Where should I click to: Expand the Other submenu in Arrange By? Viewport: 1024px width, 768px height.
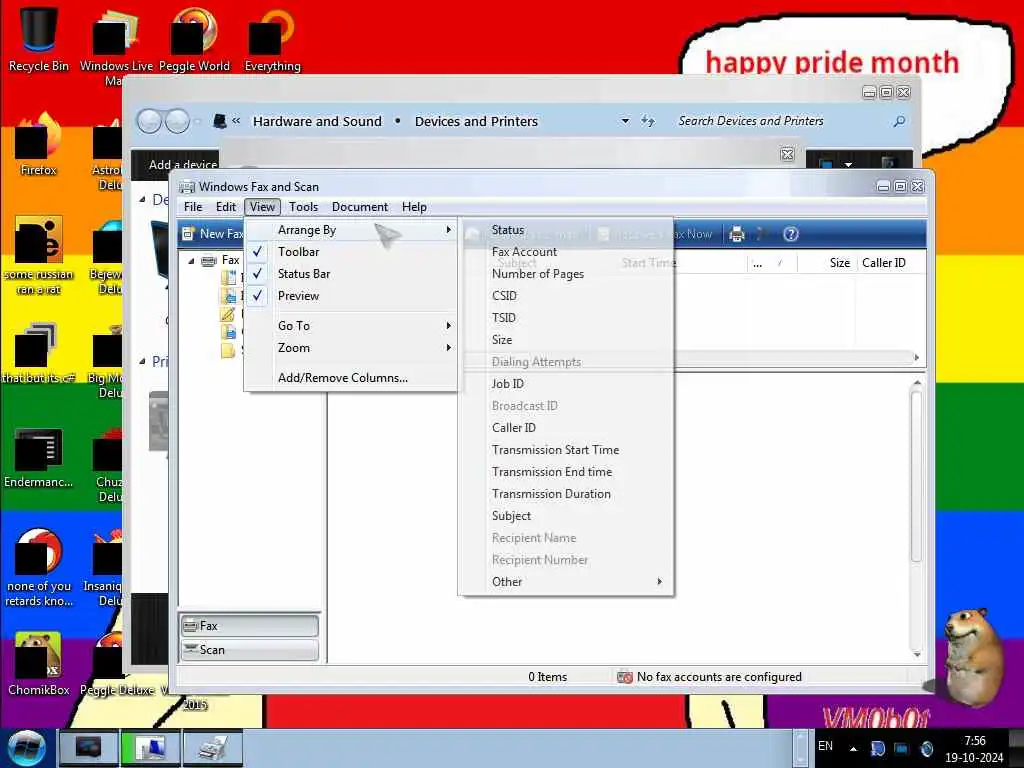point(566,582)
